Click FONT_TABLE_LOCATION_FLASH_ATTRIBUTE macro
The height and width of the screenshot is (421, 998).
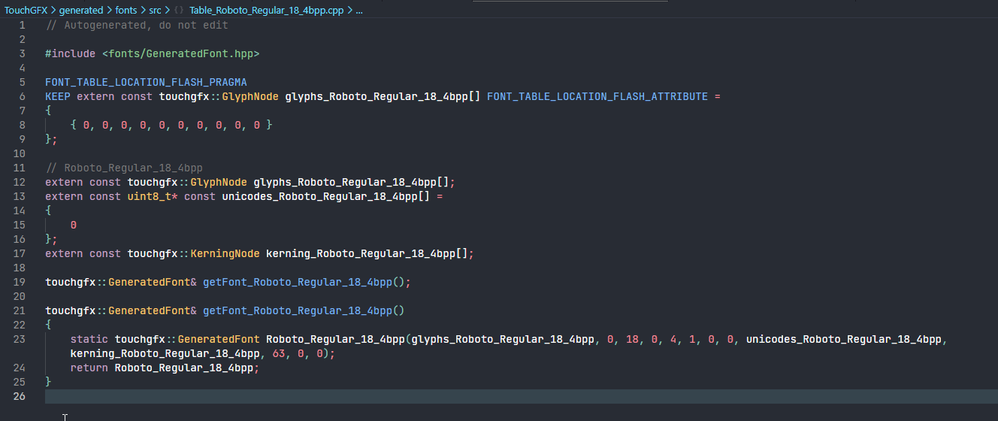(598, 96)
